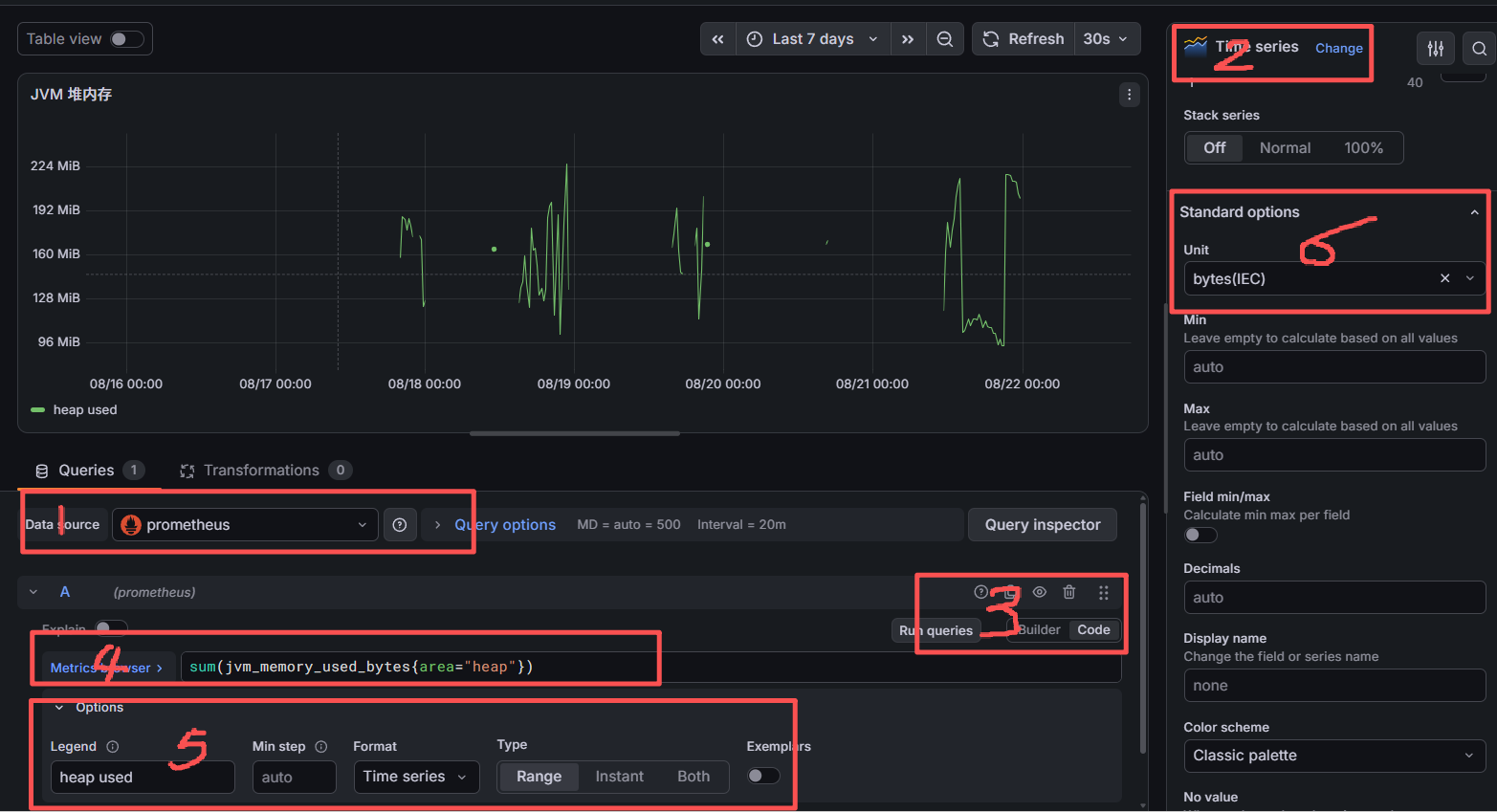Screen dimensions: 1497x812
Task: Open the Unit bytes(IEC) dropdown
Action: (1333, 278)
